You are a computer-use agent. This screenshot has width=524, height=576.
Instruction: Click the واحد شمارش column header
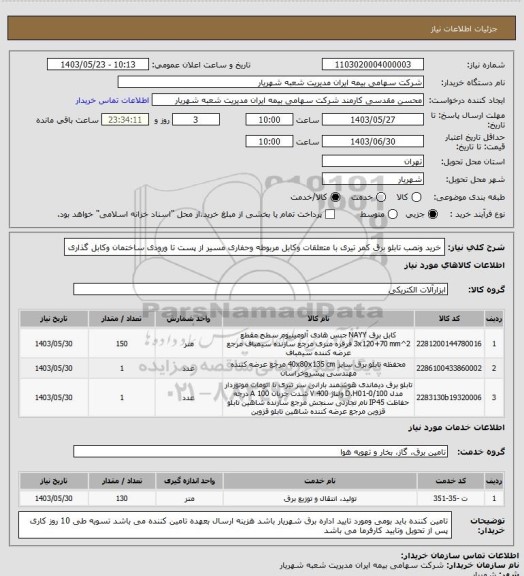pyautogui.click(x=189, y=319)
